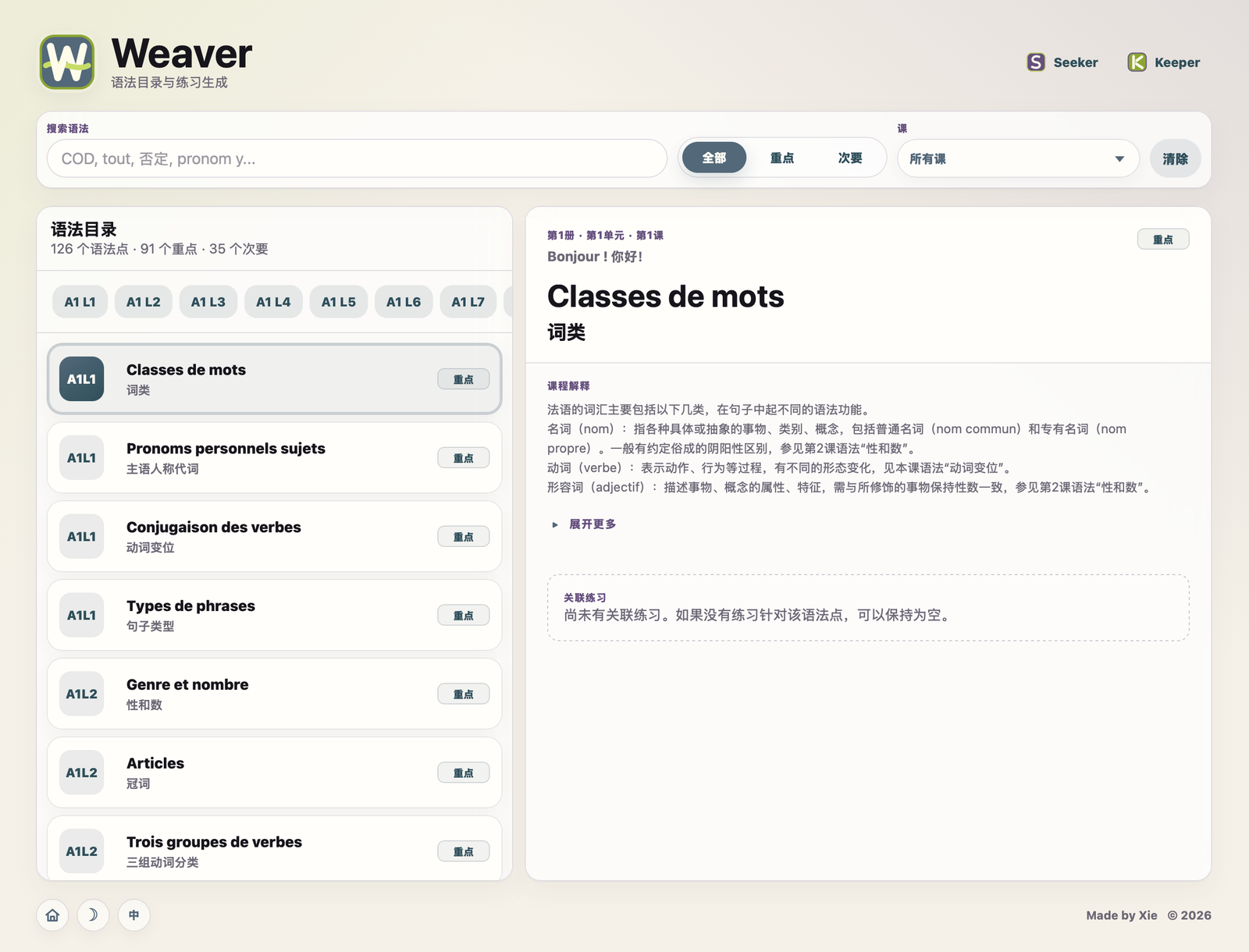Image resolution: width=1249 pixels, height=952 pixels.
Task: Filter by A1 L7 lesson chip
Action: (x=468, y=302)
